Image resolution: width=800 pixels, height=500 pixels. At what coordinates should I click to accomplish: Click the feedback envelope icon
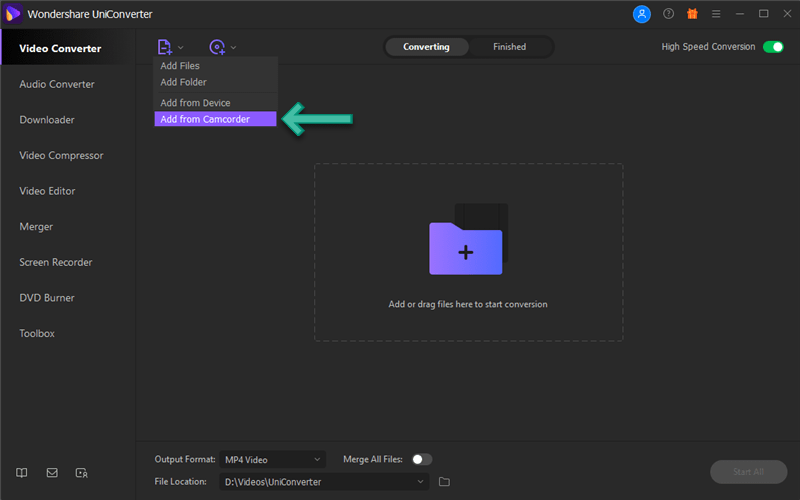tap(52, 473)
